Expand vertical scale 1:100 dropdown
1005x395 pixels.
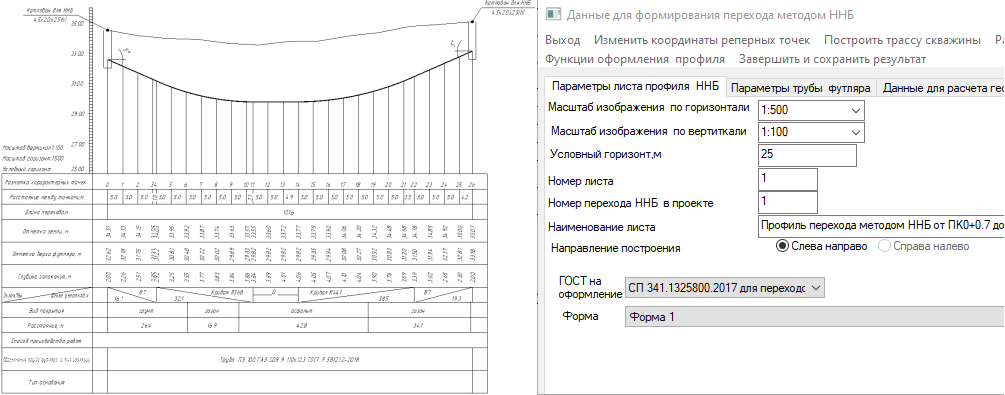(811, 132)
